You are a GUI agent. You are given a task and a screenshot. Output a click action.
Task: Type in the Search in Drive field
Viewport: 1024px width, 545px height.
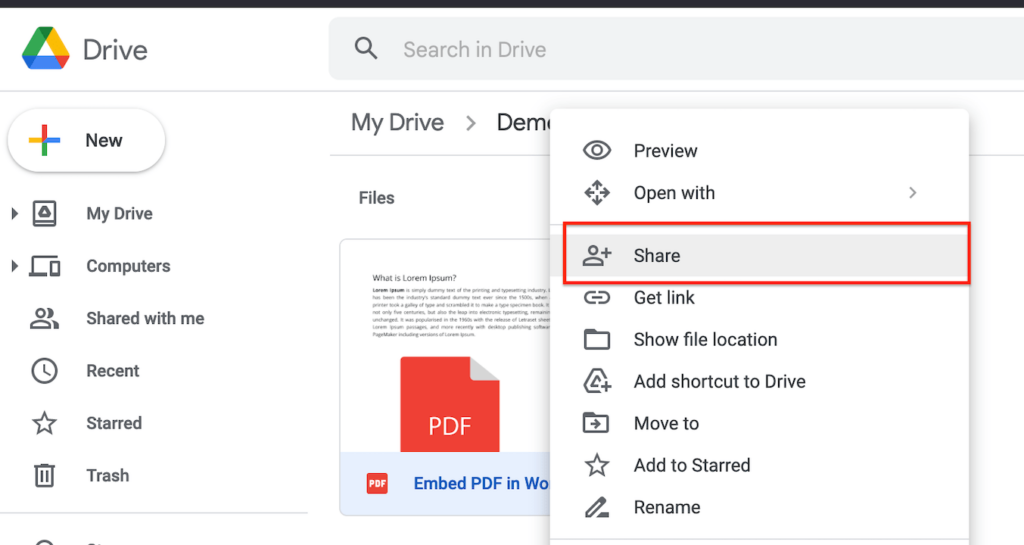[600, 49]
